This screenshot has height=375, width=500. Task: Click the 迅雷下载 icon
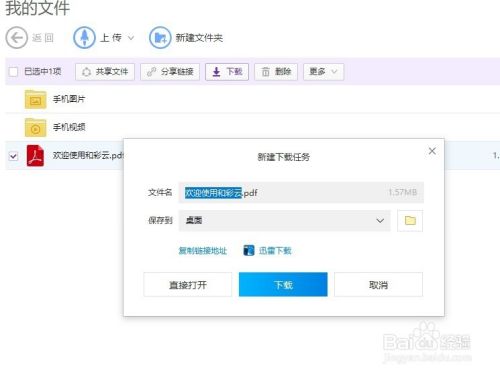(x=249, y=250)
